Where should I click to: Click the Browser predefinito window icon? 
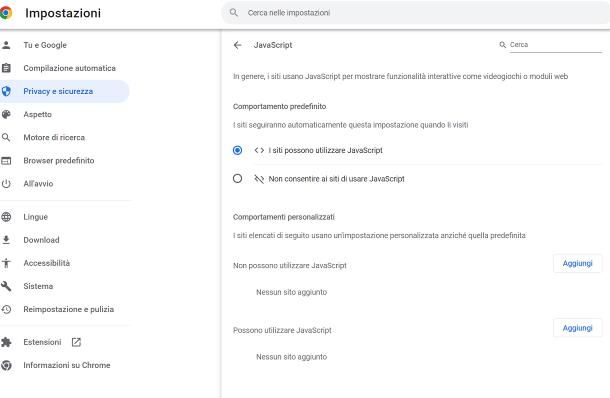[6, 161]
